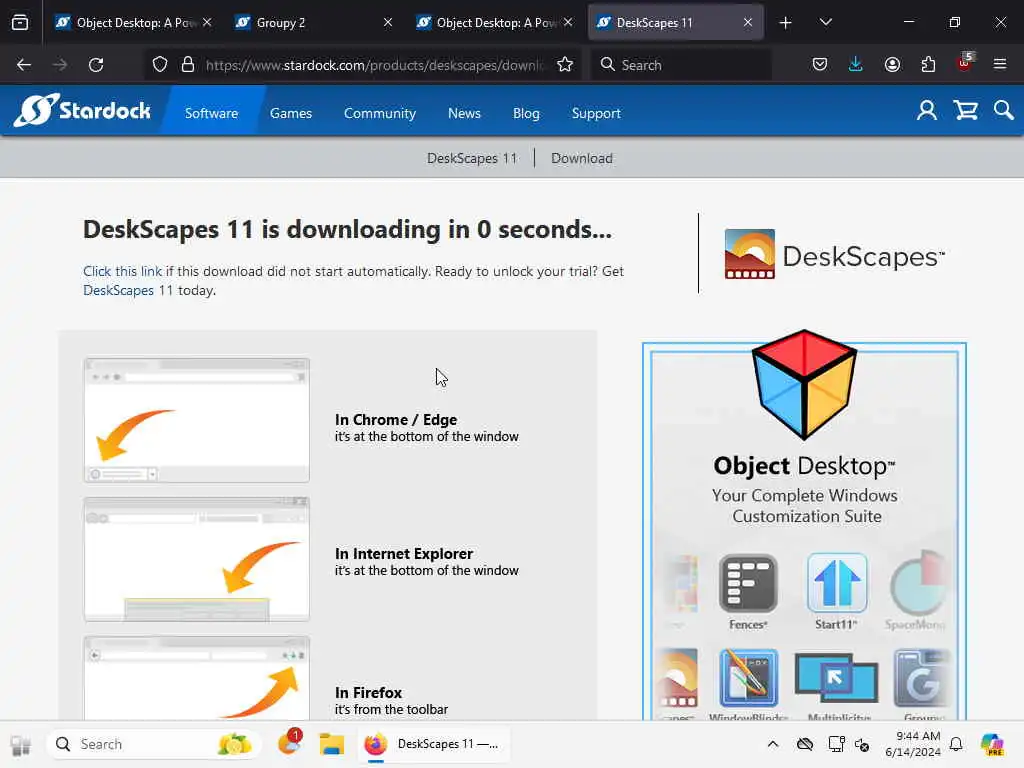
Task: Reload the current page
Action: pyautogui.click(x=96, y=65)
